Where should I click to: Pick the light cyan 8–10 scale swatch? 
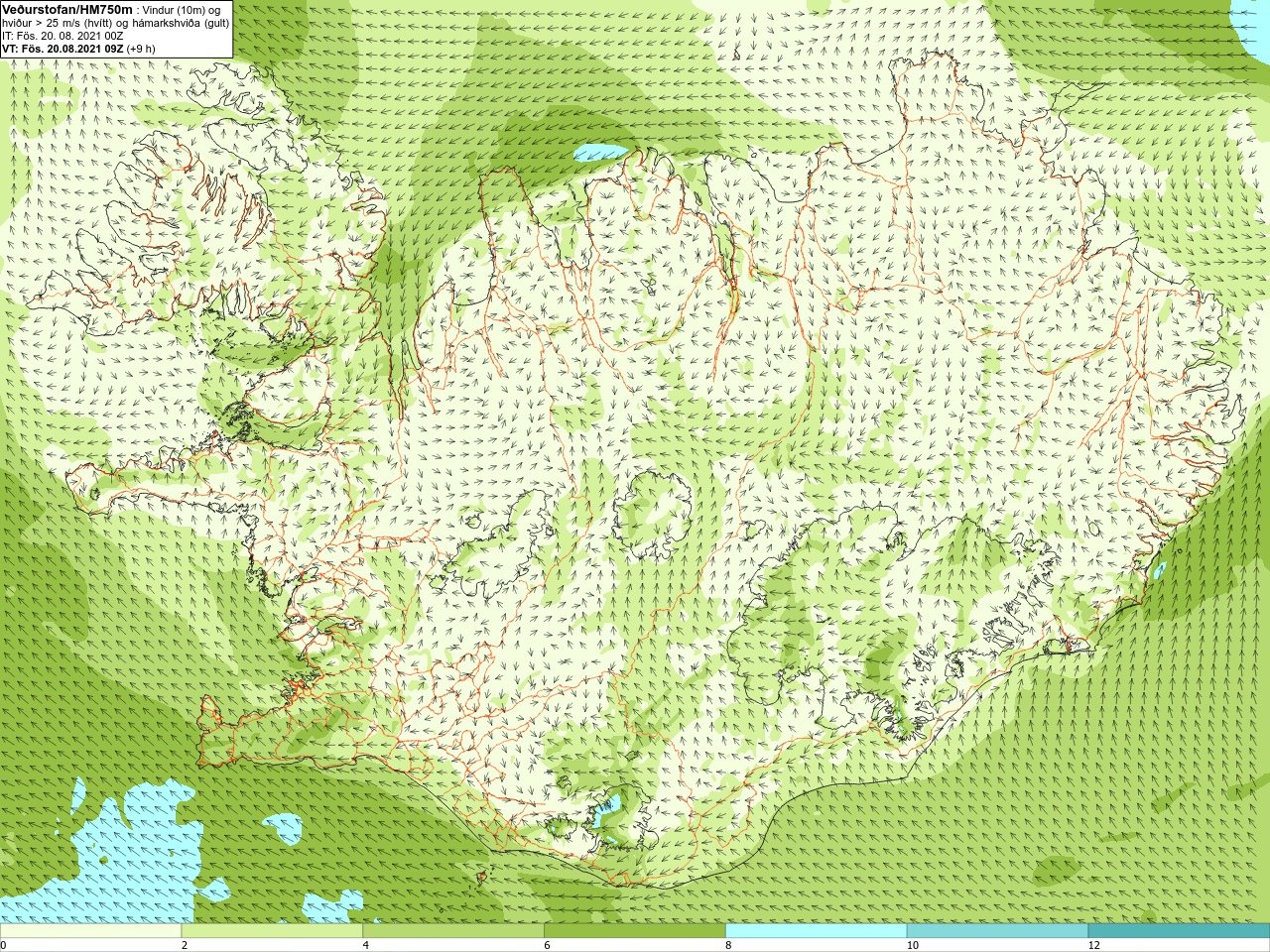pyautogui.click(x=816, y=931)
